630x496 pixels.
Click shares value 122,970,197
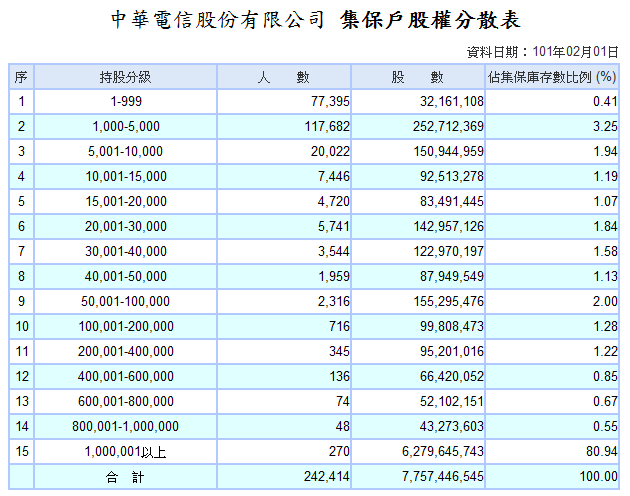pyautogui.click(x=449, y=252)
